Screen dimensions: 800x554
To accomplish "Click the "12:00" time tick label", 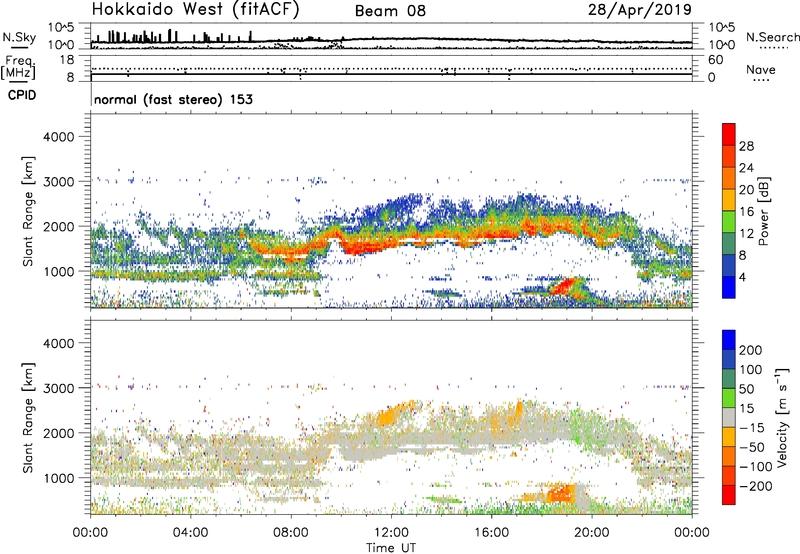I will pyautogui.click(x=391, y=533).
